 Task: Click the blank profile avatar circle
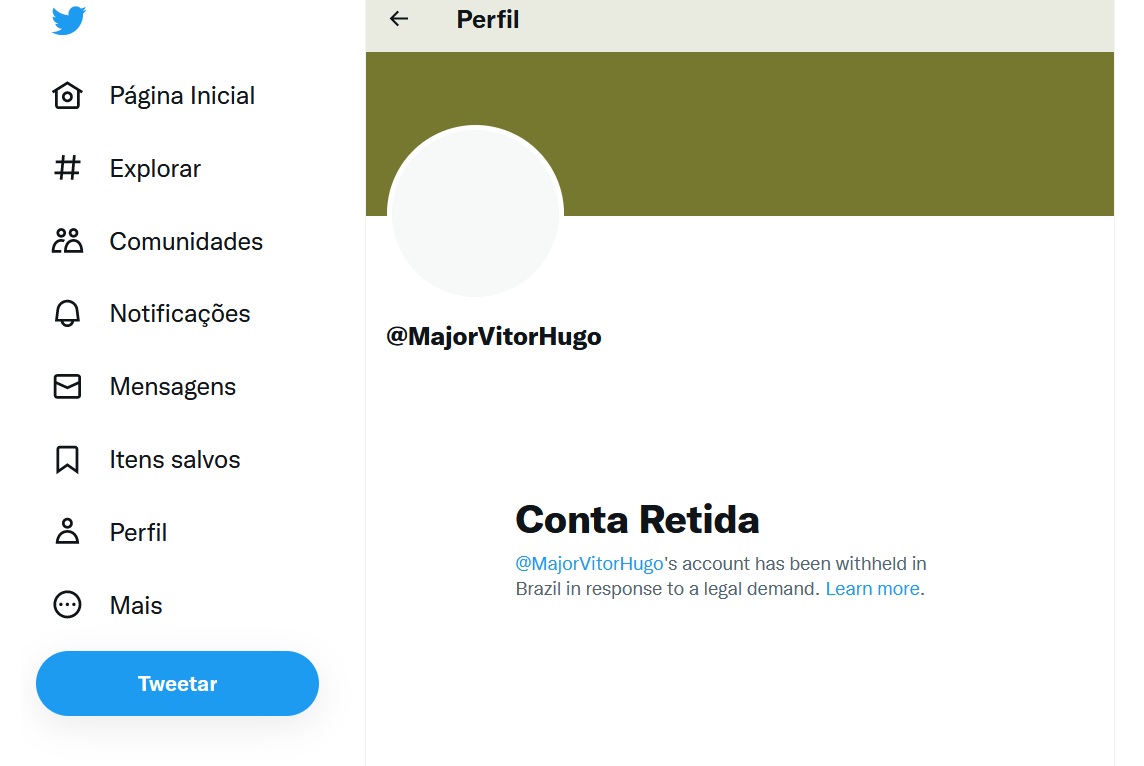point(475,212)
